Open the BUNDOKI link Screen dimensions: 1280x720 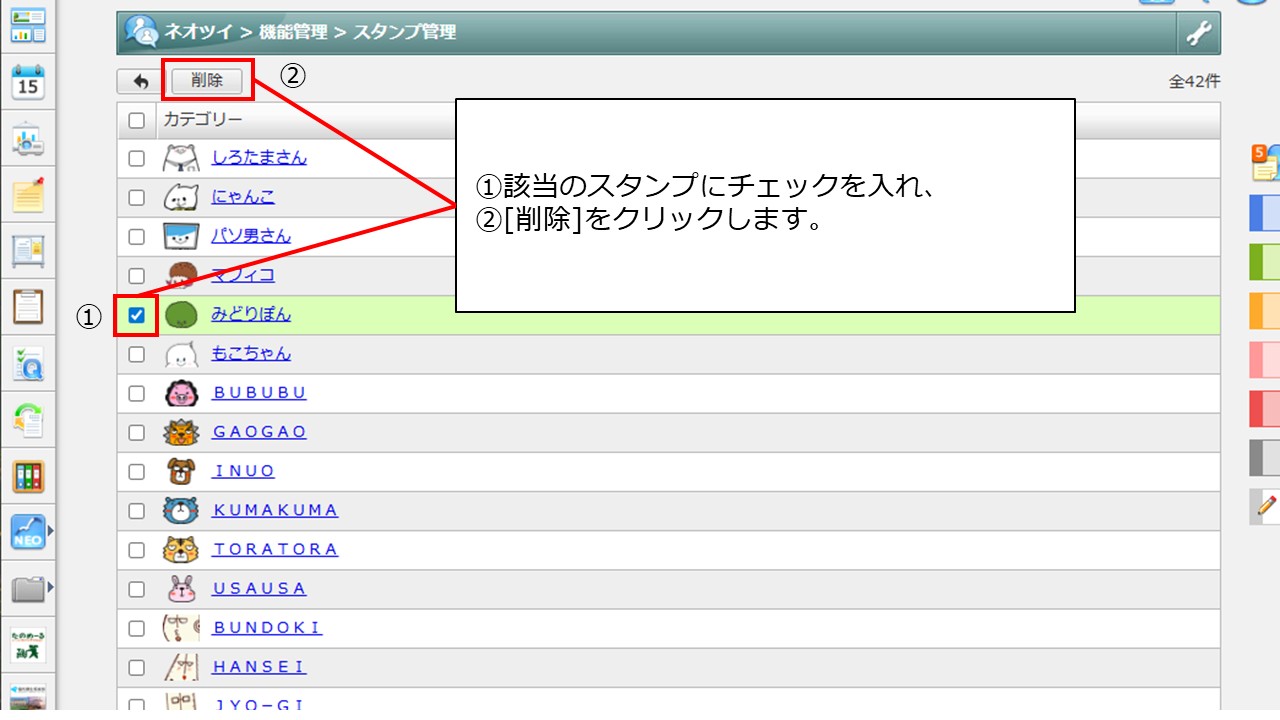point(268,627)
